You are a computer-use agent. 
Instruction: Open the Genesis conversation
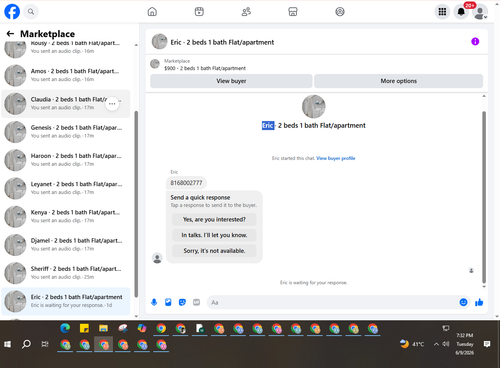(66, 132)
